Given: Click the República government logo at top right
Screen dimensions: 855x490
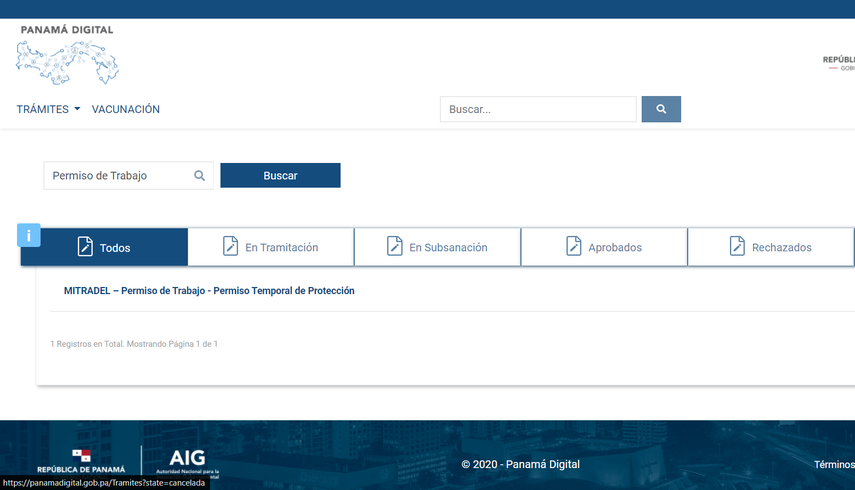Looking at the screenshot, I should 838,63.
